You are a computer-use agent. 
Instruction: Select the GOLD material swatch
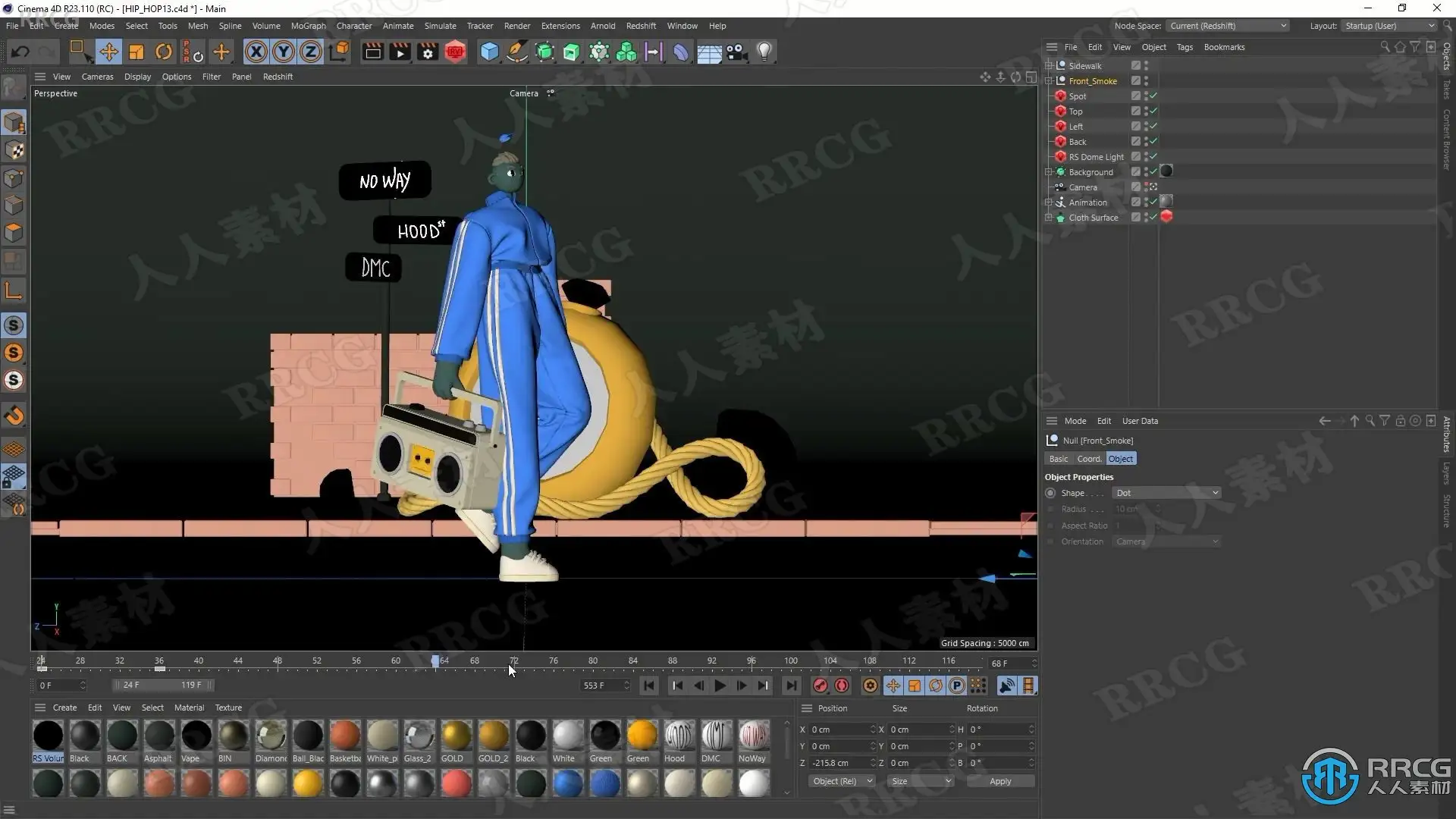[x=456, y=736]
